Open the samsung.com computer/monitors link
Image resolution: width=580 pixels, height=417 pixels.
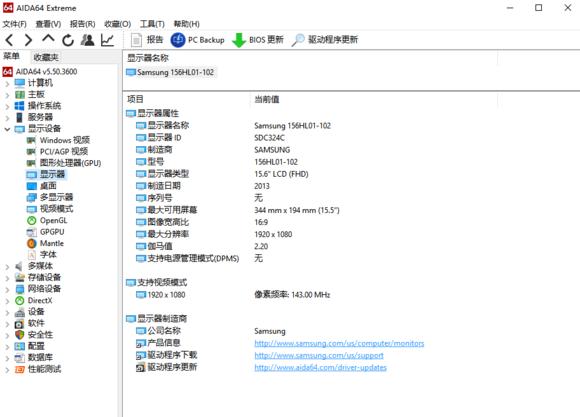click(339, 343)
